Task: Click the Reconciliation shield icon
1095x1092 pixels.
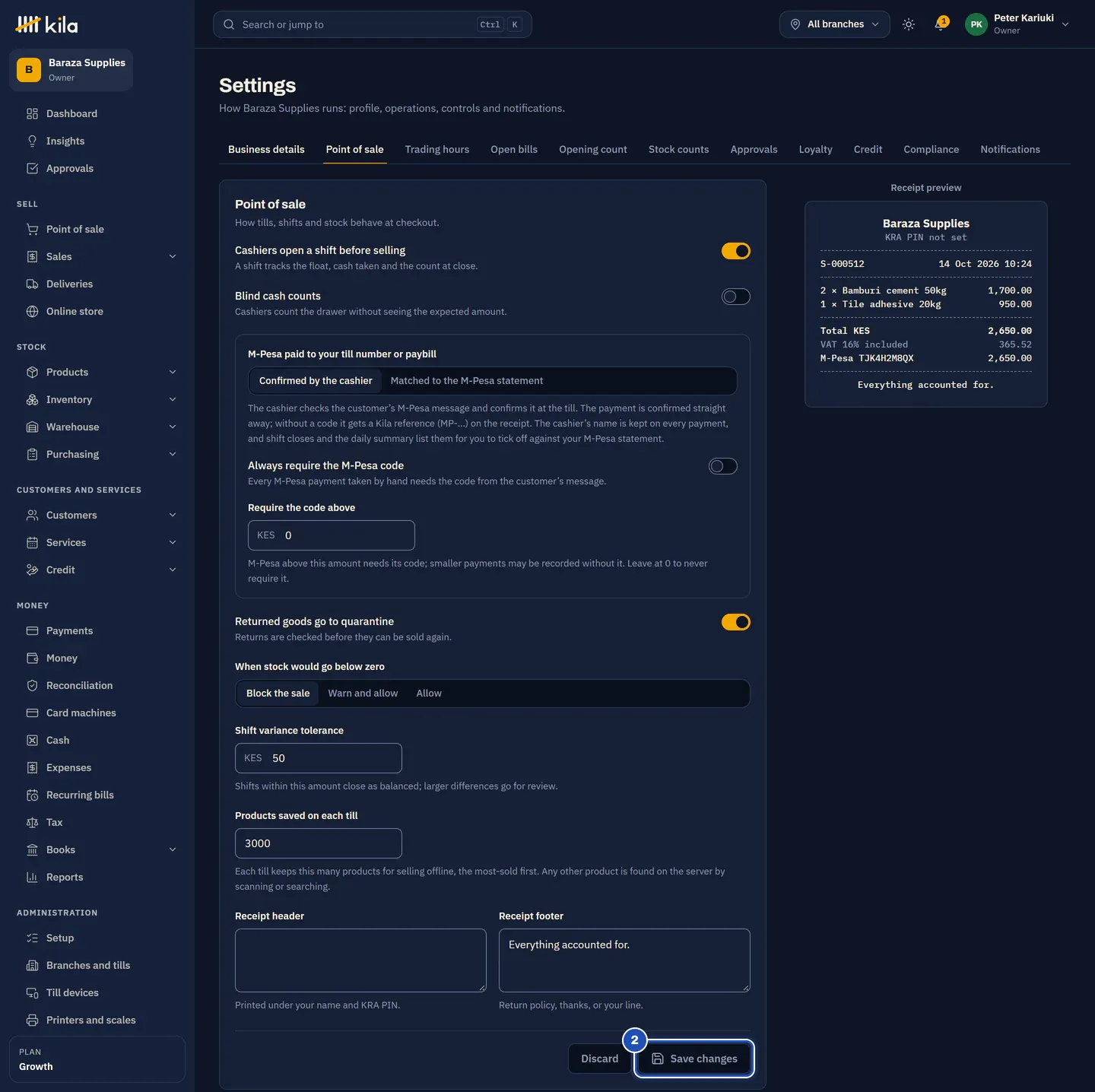Action: tap(32, 685)
